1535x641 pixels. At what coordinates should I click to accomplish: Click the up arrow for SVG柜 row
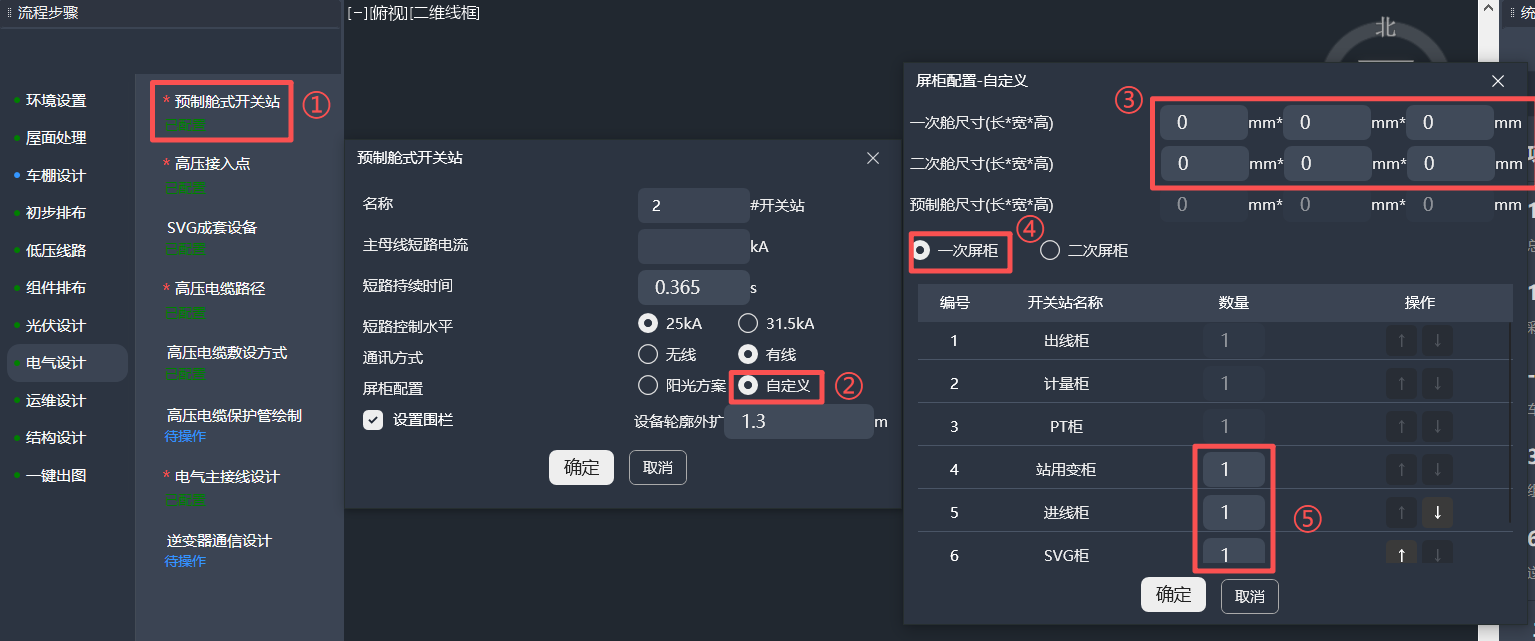(1401, 554)
